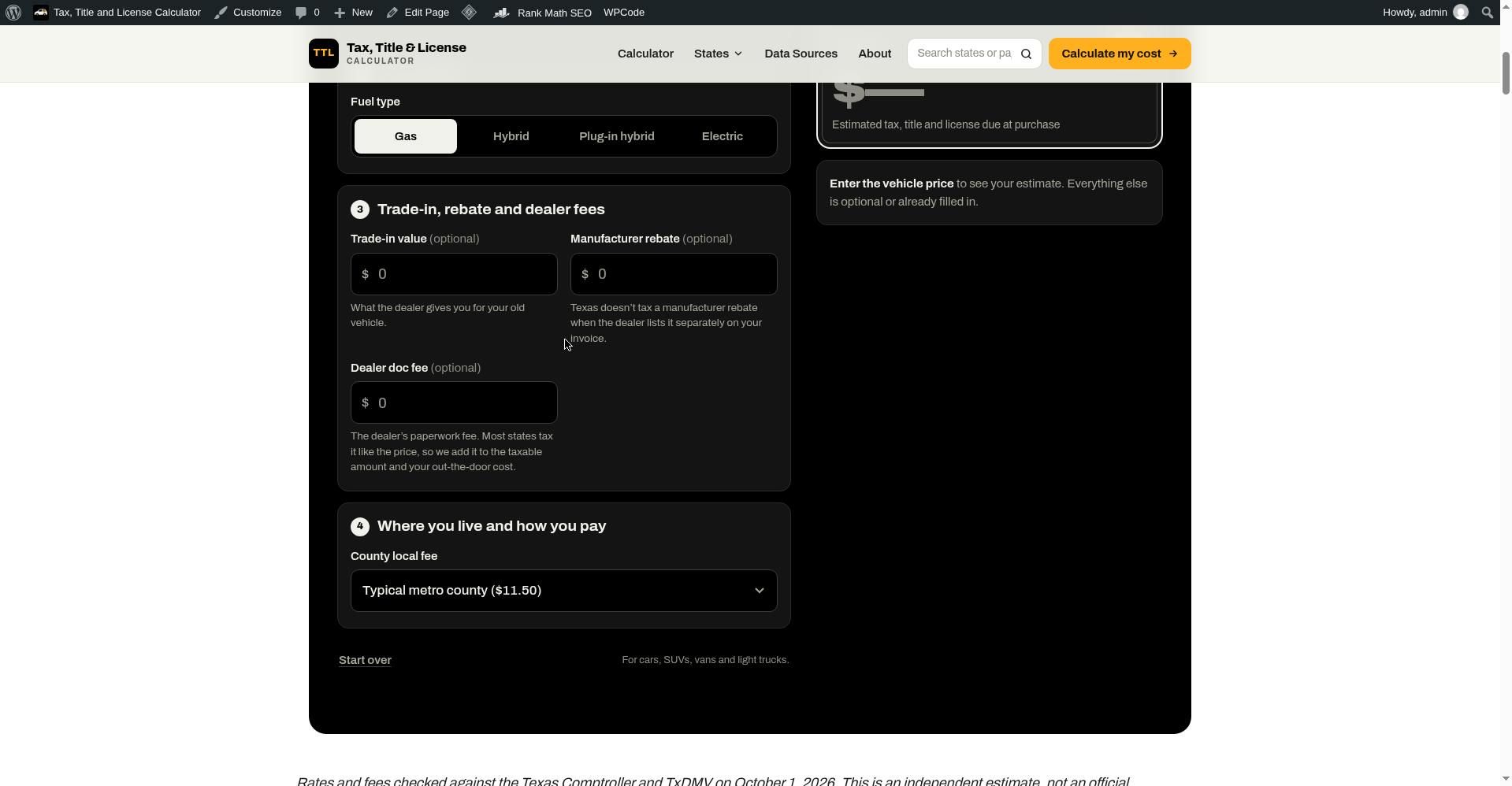Click 'Estimated tax, title and license due at purchase'
Image resolution: width=1512 pixels, height=786 pixels.
point(945,124)
